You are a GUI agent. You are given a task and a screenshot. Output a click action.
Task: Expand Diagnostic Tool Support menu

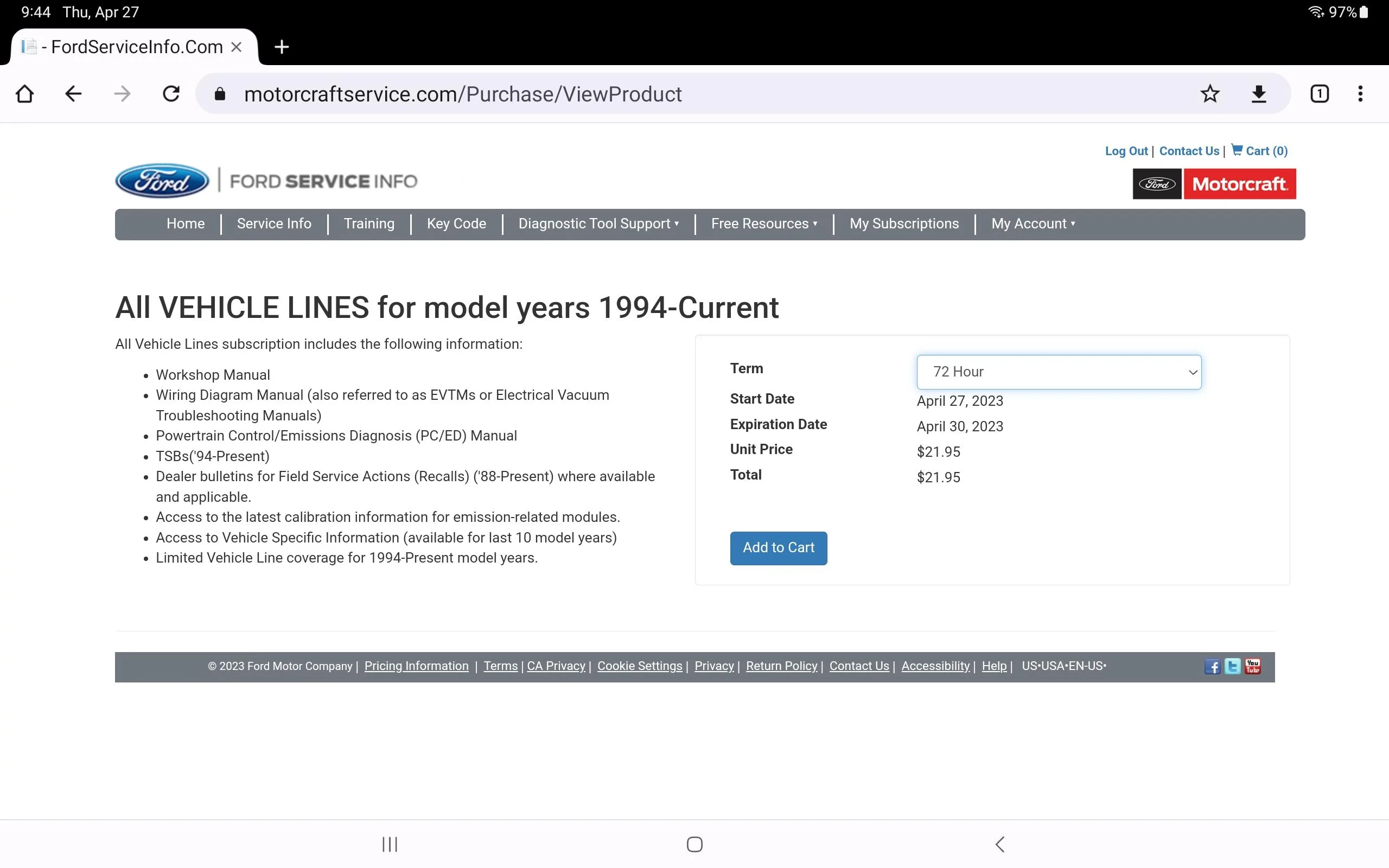[598, 224]
